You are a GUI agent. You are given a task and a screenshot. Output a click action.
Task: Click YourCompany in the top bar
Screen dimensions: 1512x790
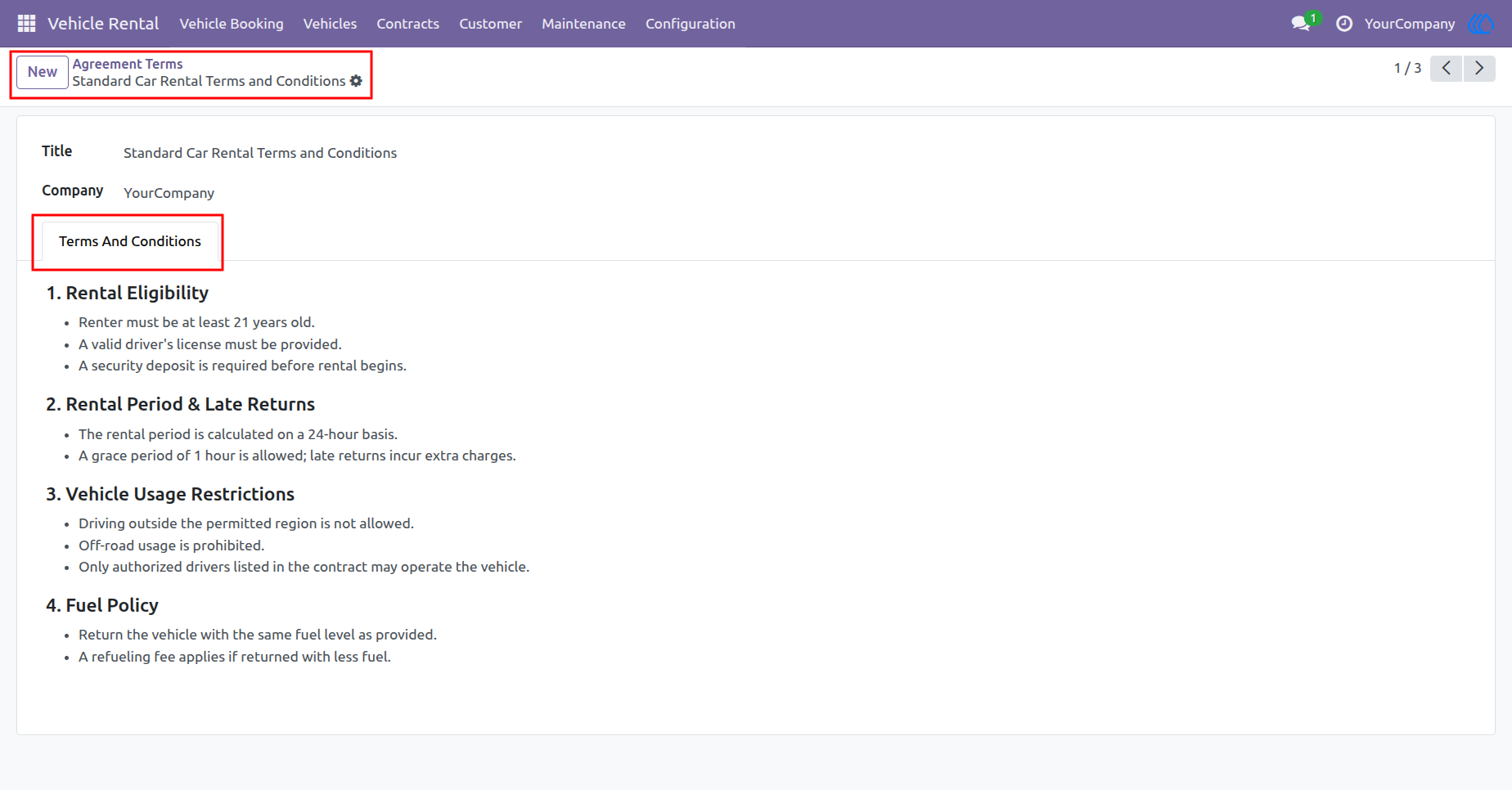click(x=1410, y=24)
